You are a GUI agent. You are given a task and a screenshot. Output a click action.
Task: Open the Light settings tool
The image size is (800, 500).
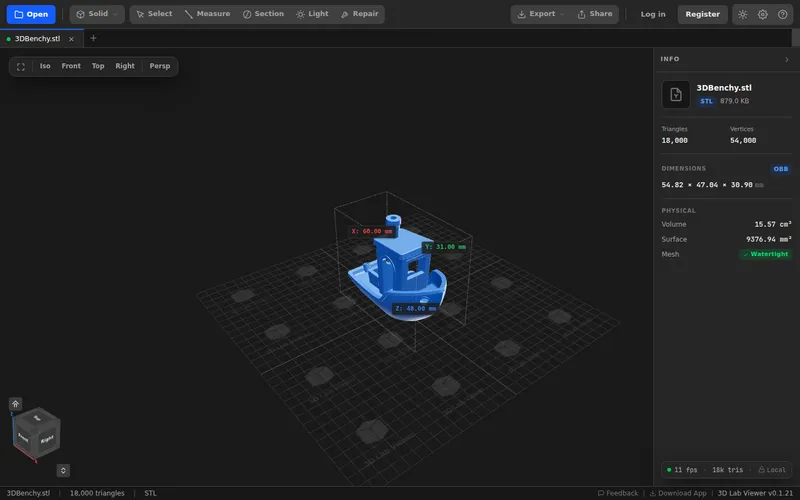coord(312,14)
